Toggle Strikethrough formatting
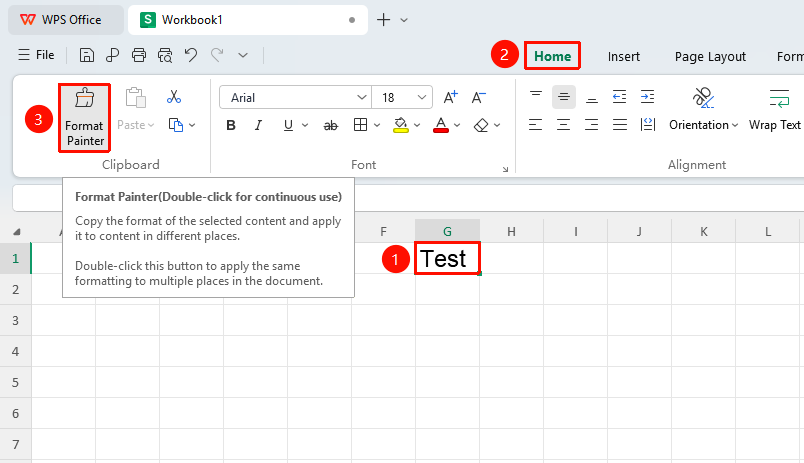804x463 pixels. click(x=331, y=126)
